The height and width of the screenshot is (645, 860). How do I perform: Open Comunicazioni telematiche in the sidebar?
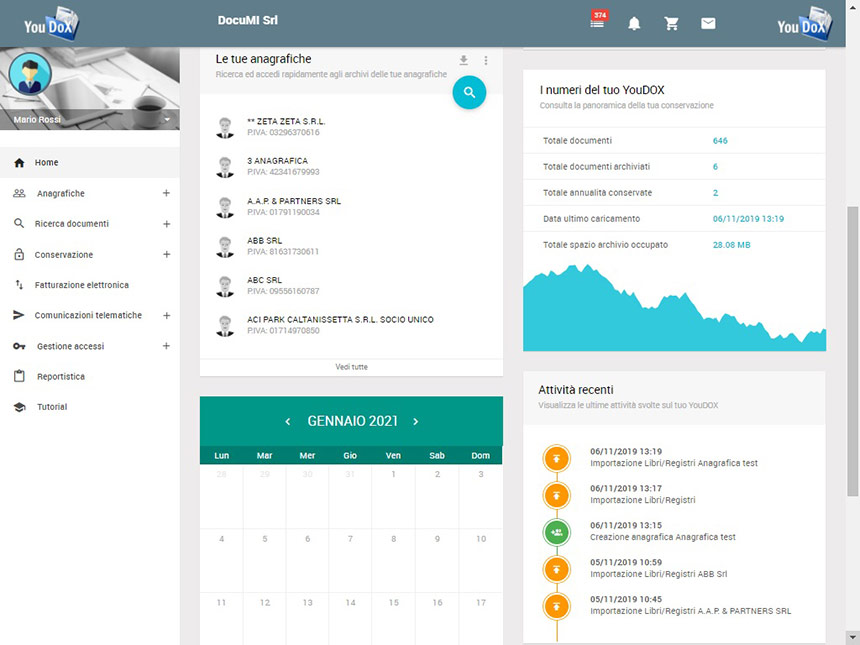pos(88,315)
